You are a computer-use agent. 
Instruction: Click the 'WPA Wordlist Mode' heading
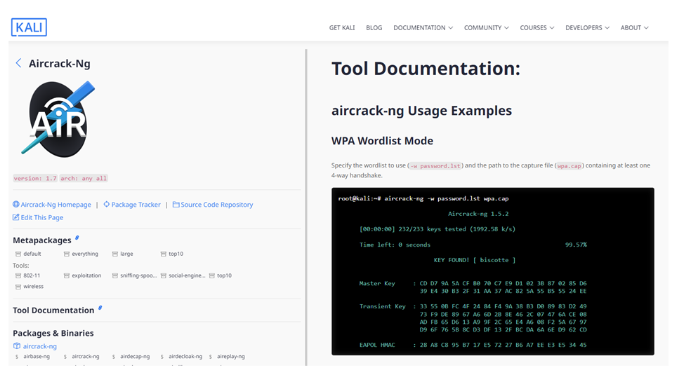point(382,141)
